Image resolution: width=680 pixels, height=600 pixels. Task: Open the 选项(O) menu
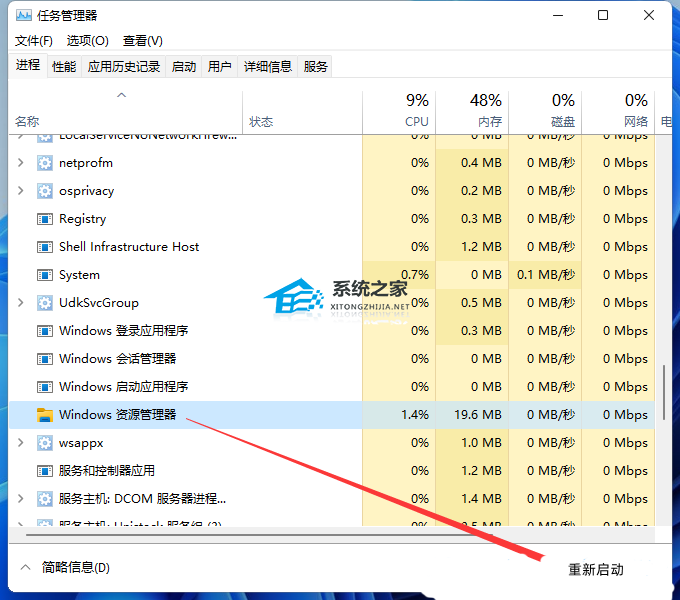click(88, 41)
